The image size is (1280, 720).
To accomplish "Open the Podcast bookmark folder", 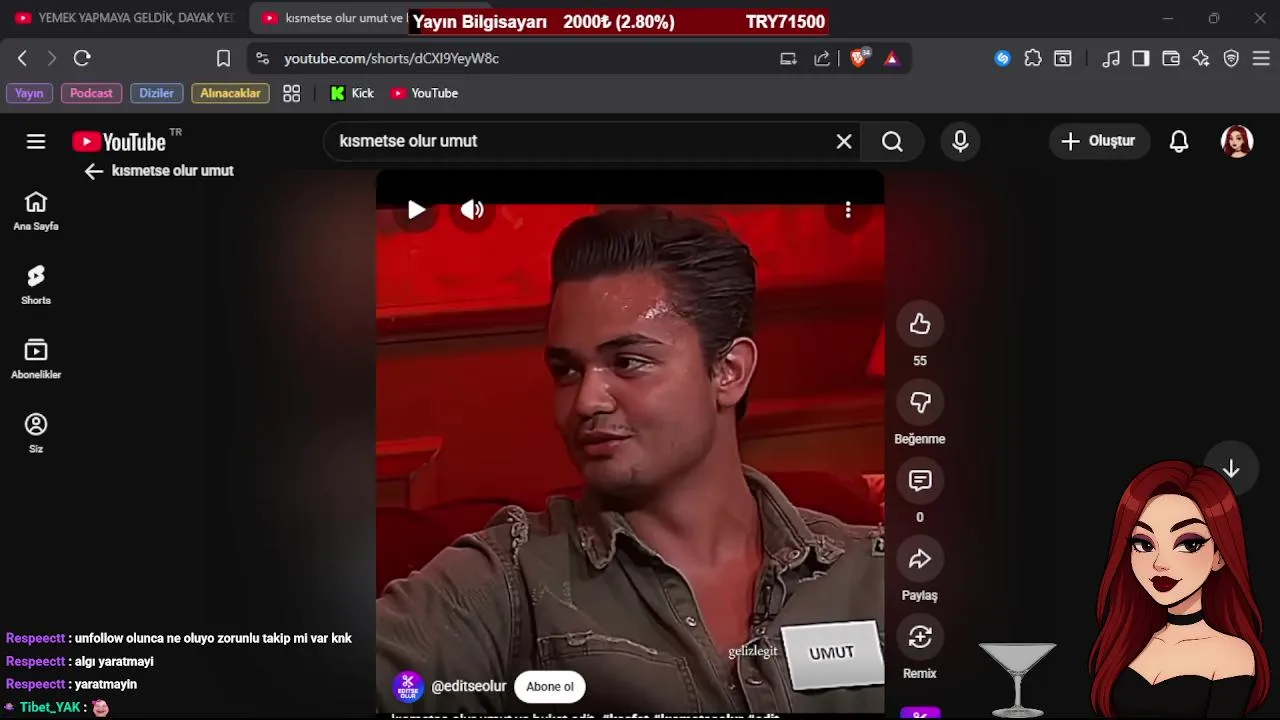I will pyautogui.click(x=91, y=93).
